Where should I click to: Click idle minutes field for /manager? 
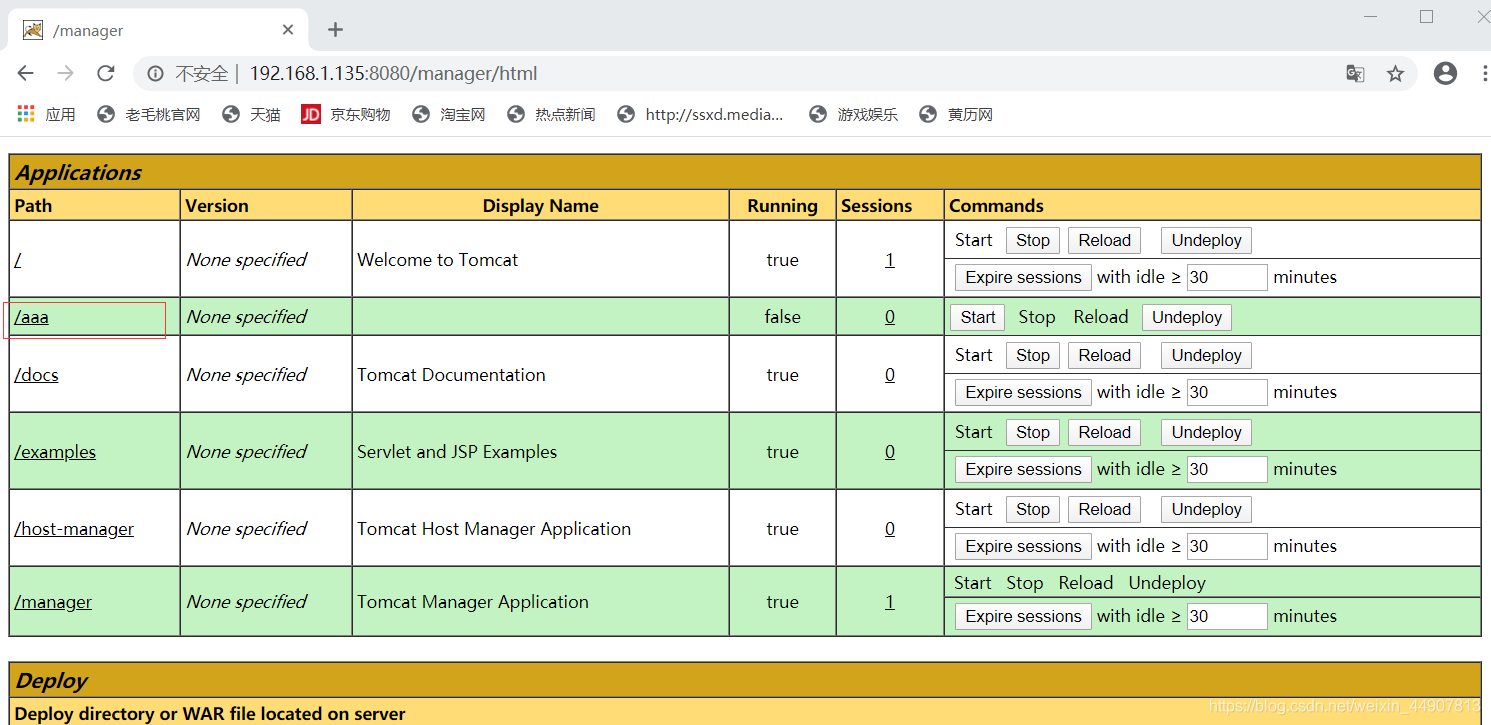click(1227, 616)
